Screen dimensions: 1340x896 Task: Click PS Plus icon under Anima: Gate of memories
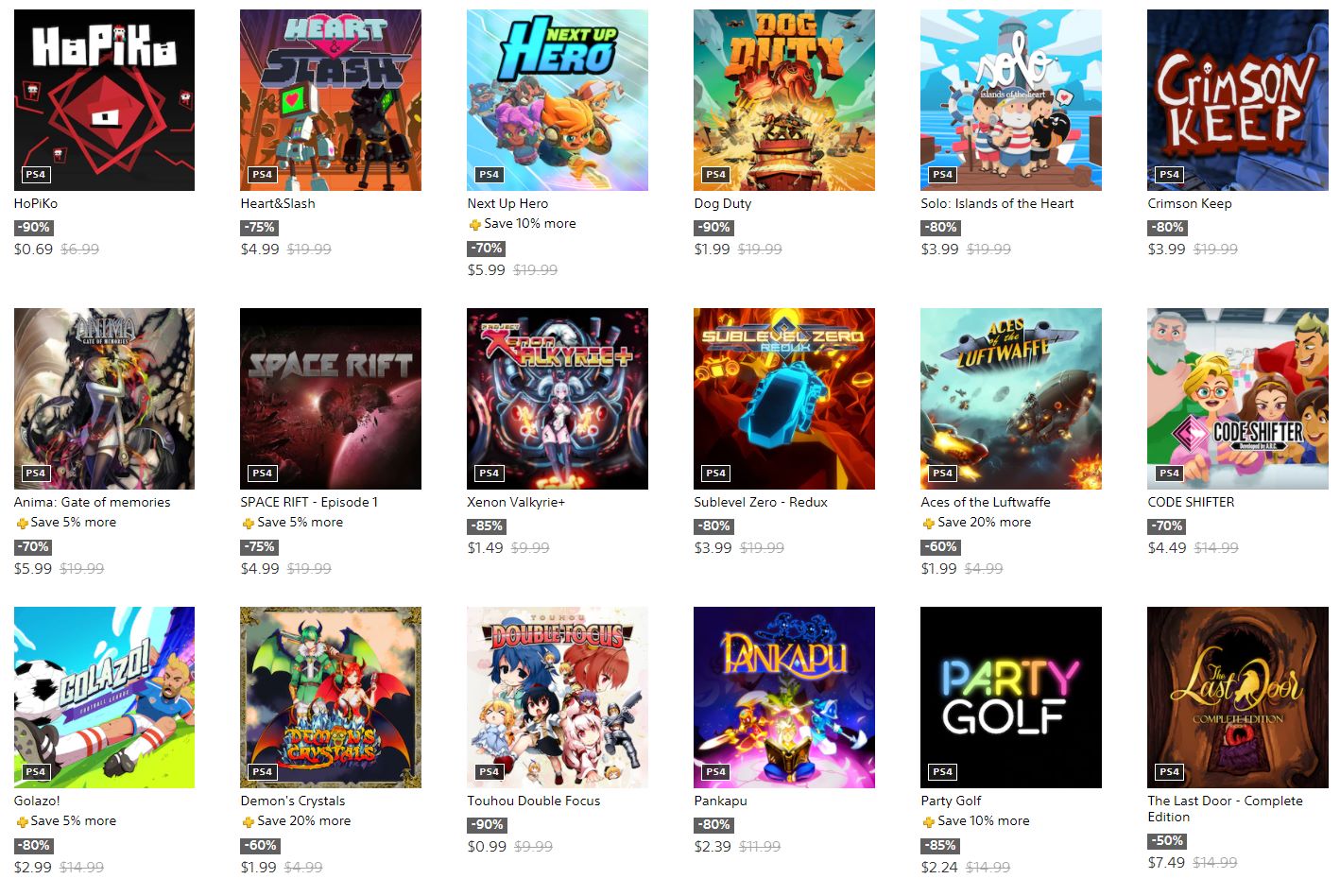pos(21,524)
